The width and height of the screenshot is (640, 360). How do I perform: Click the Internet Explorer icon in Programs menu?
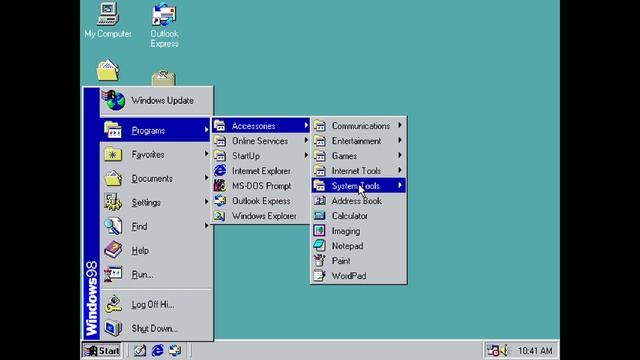220,171
